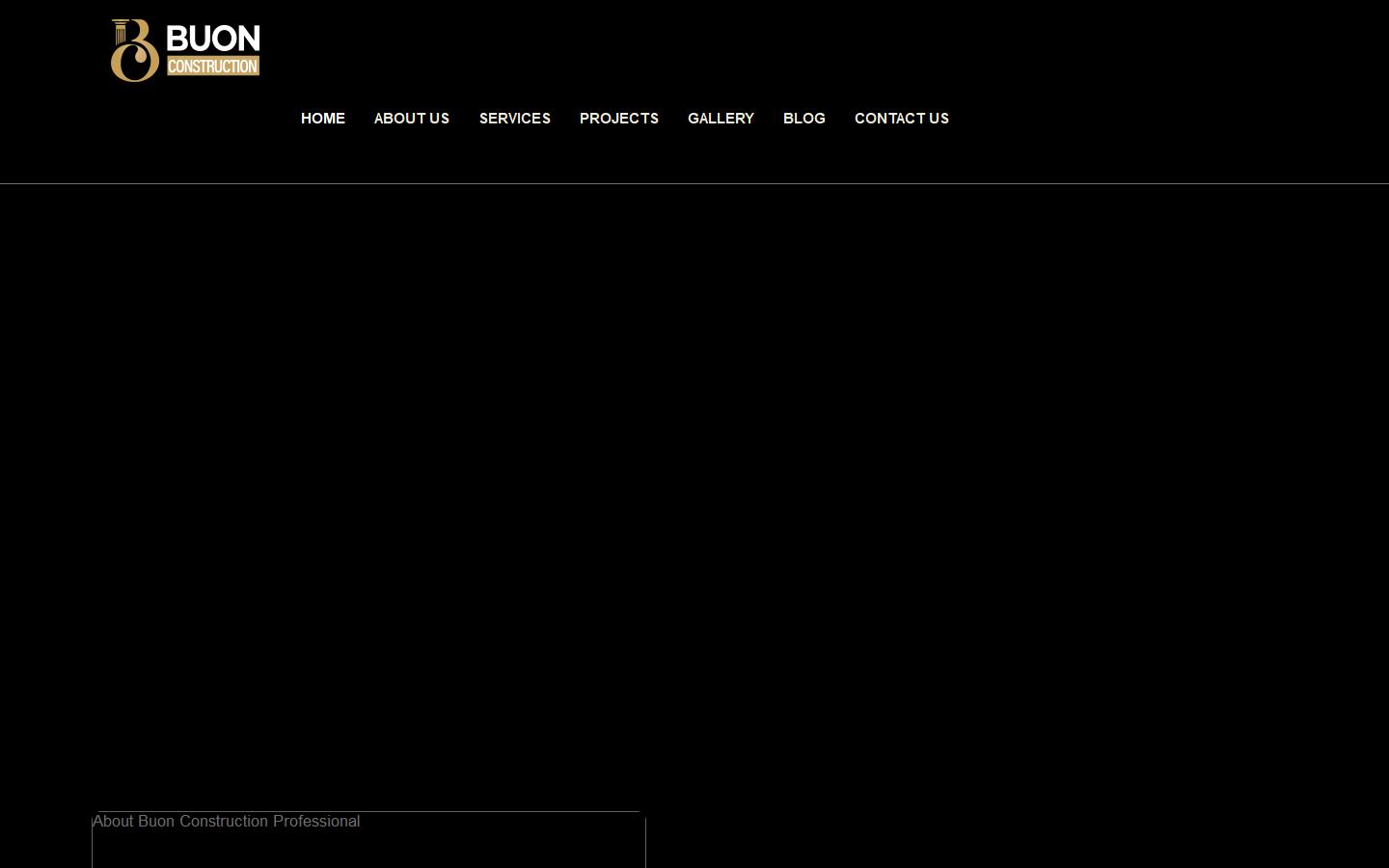Click the About Buon Construction Professional text box

pyautogui.click(x=368, y=839)
